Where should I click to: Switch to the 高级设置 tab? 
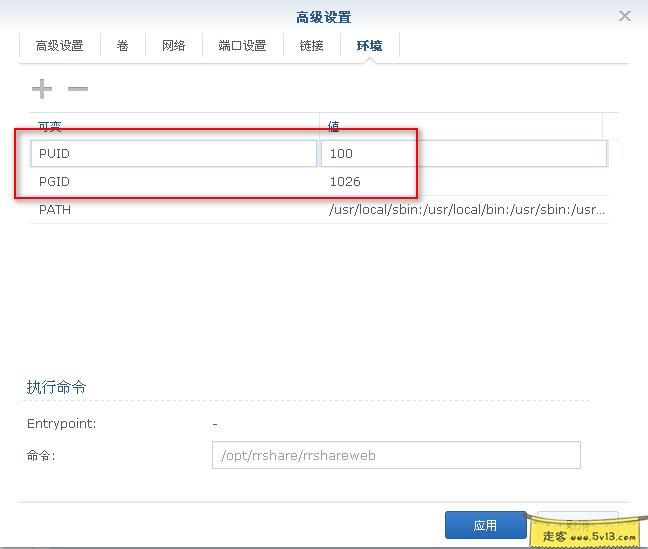(x=60, y=45)
